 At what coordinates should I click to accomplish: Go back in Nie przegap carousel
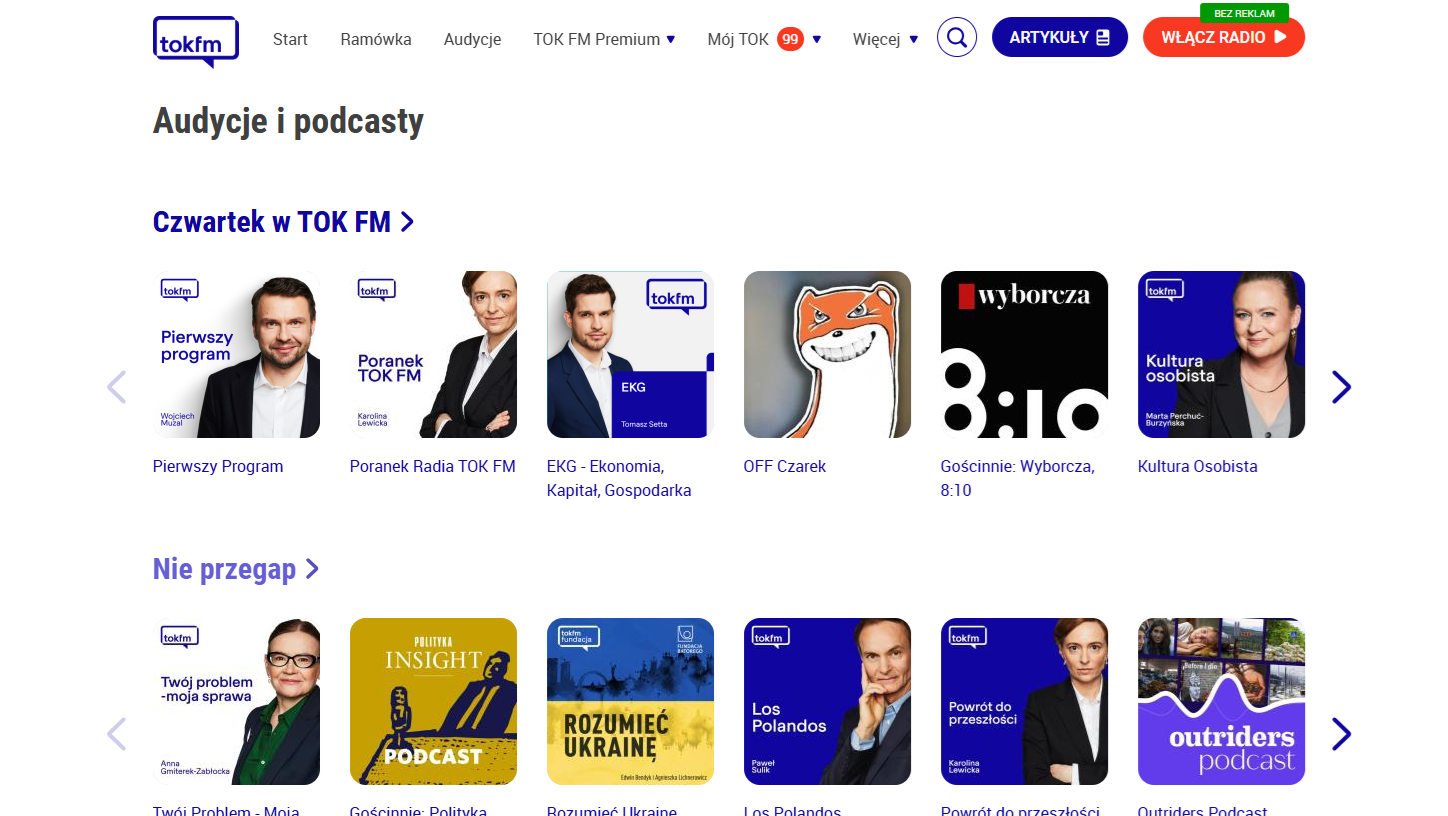[116, 734]
